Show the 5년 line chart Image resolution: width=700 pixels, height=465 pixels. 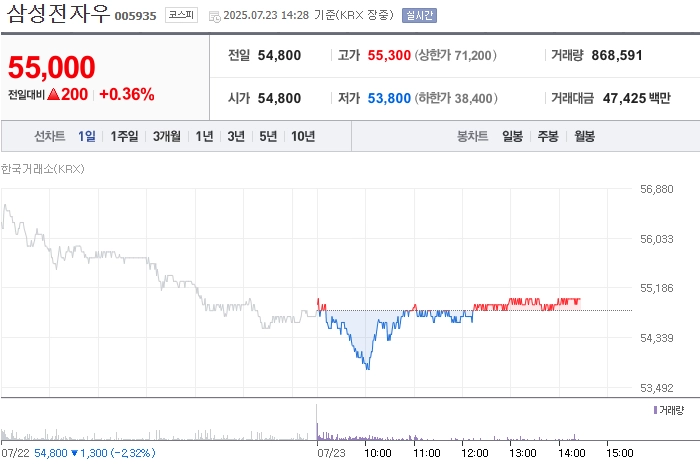pyautogui.click(x=268, y=136)
